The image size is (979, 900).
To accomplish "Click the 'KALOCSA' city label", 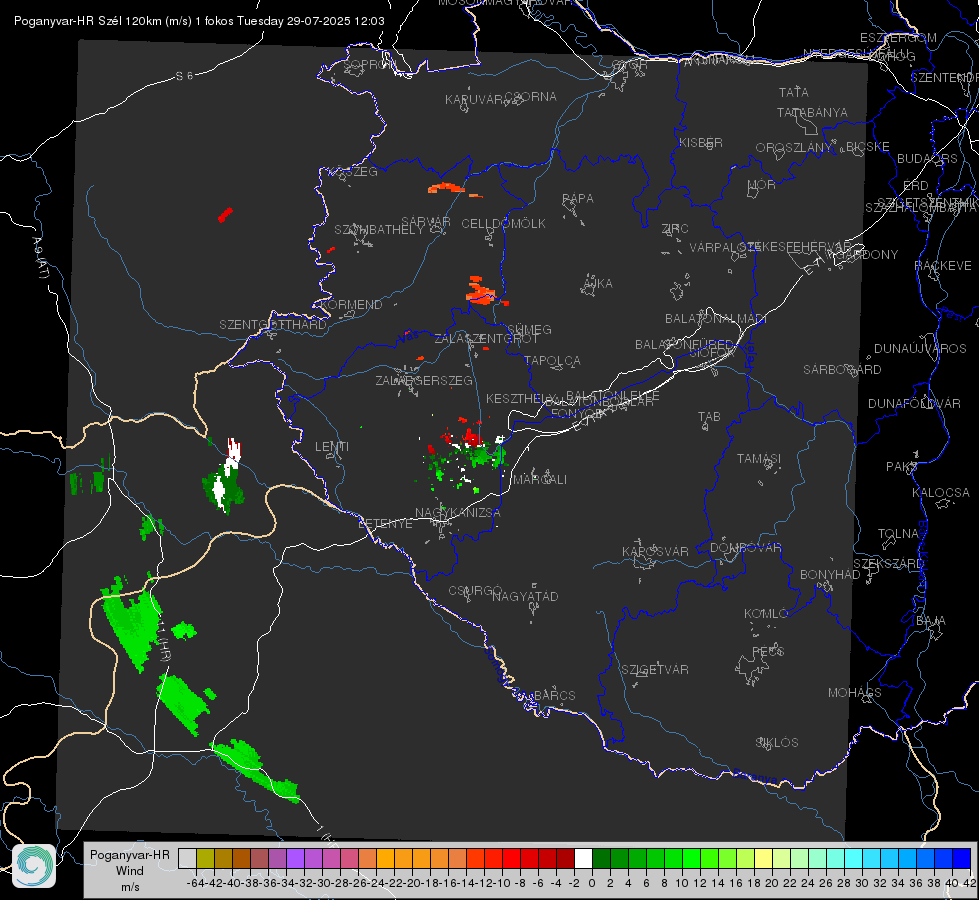I will pyautogui.click(x=940, y=493).
